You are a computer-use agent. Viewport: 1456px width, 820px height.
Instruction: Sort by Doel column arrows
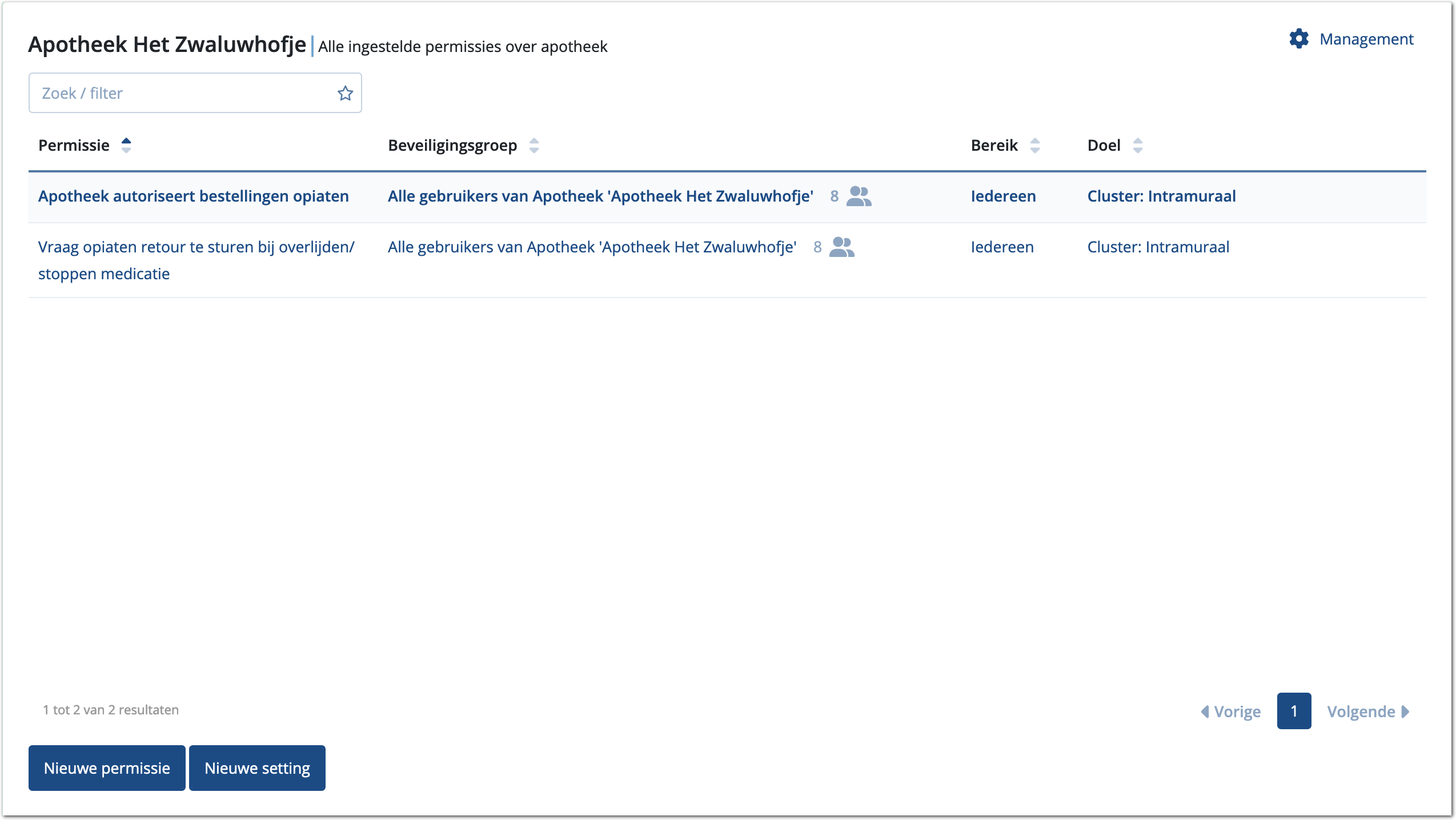coord(1137,146)
